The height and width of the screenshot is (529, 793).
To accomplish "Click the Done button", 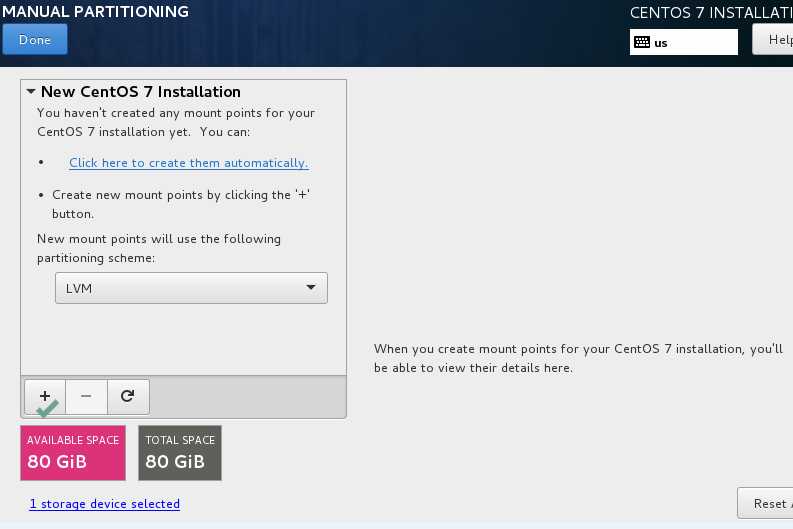I will [35, 39].
